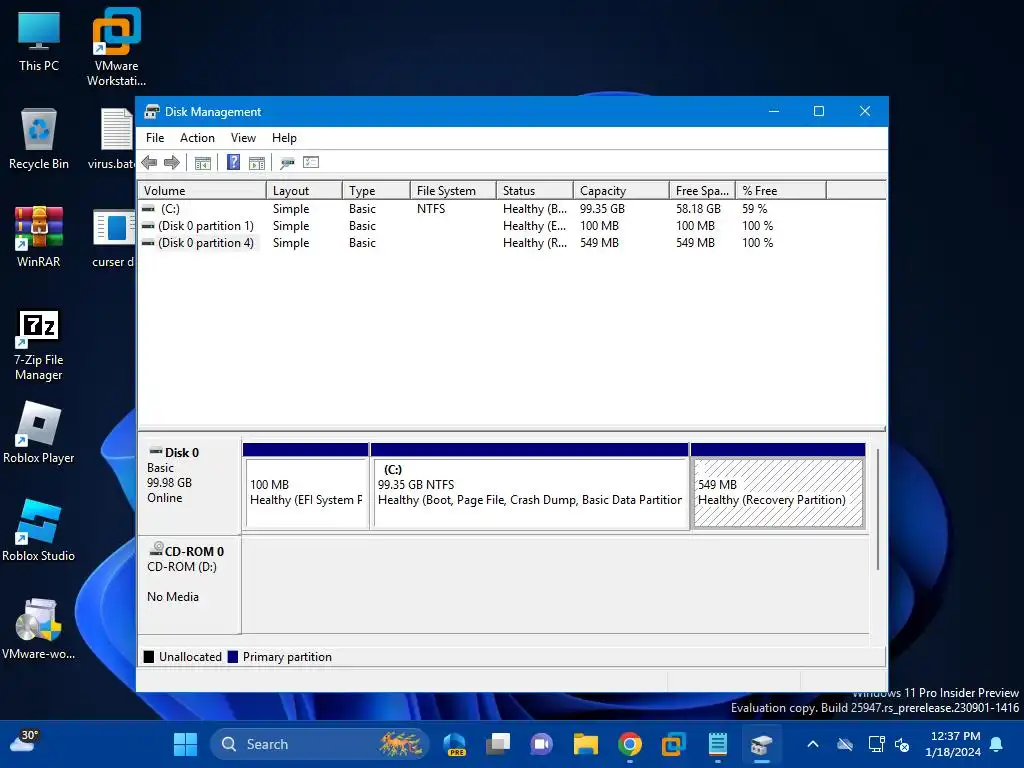Sort by the File System column header
This screenshot has width=1024, height=768.
(453, 191)
